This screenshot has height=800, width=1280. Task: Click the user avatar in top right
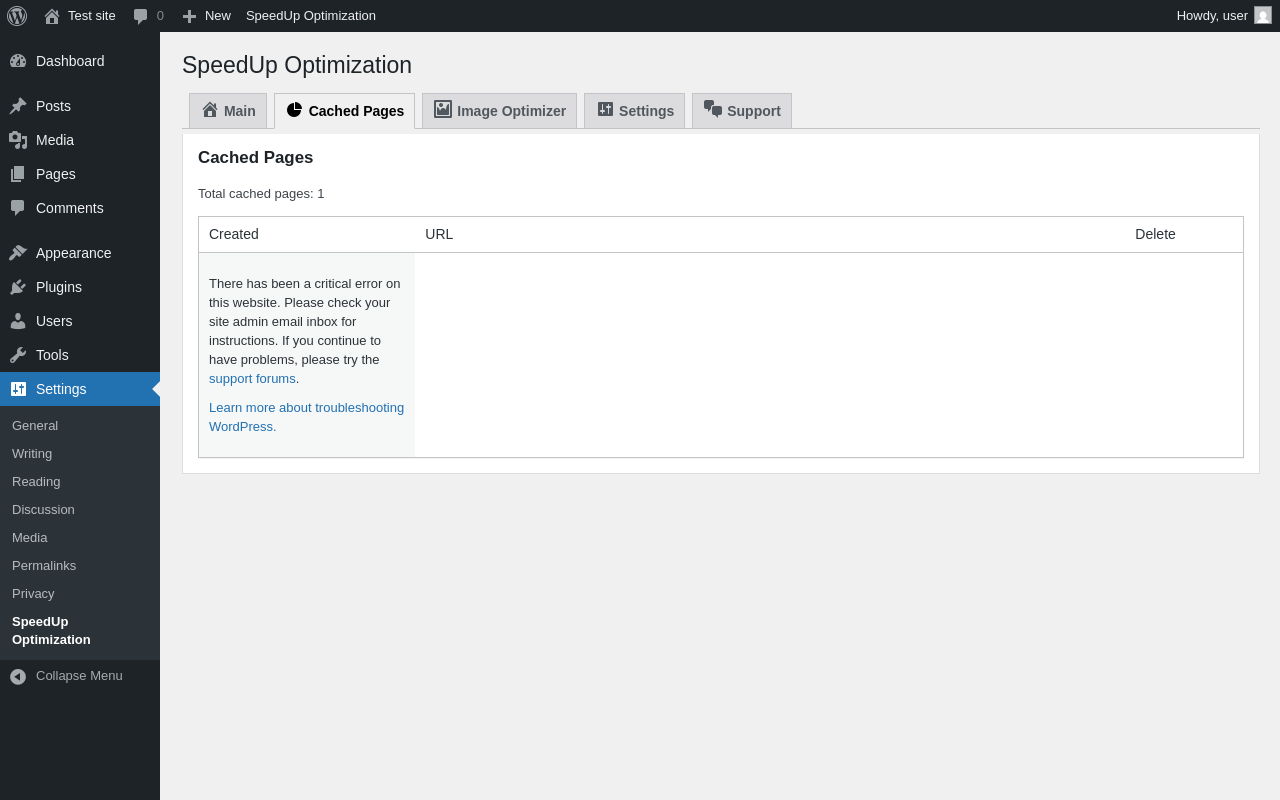click(1263, 15)
